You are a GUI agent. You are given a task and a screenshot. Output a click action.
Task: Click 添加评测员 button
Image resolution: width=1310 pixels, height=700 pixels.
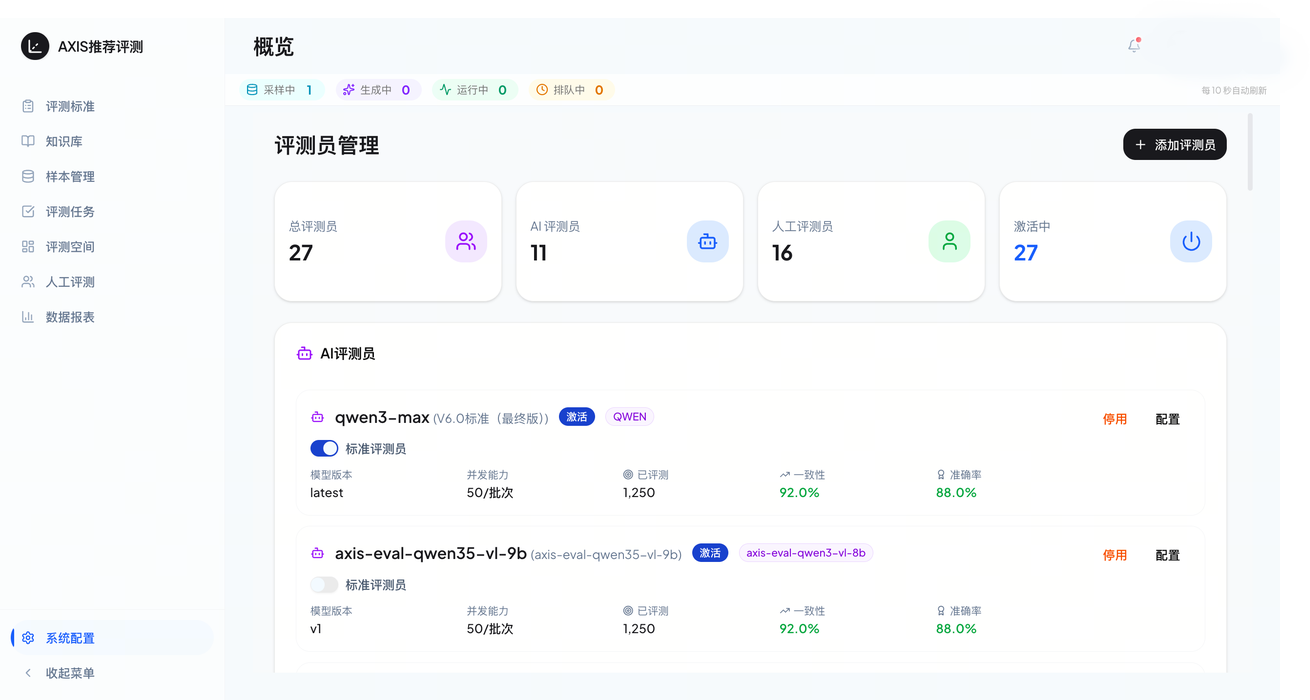[x=1175, y=145]
